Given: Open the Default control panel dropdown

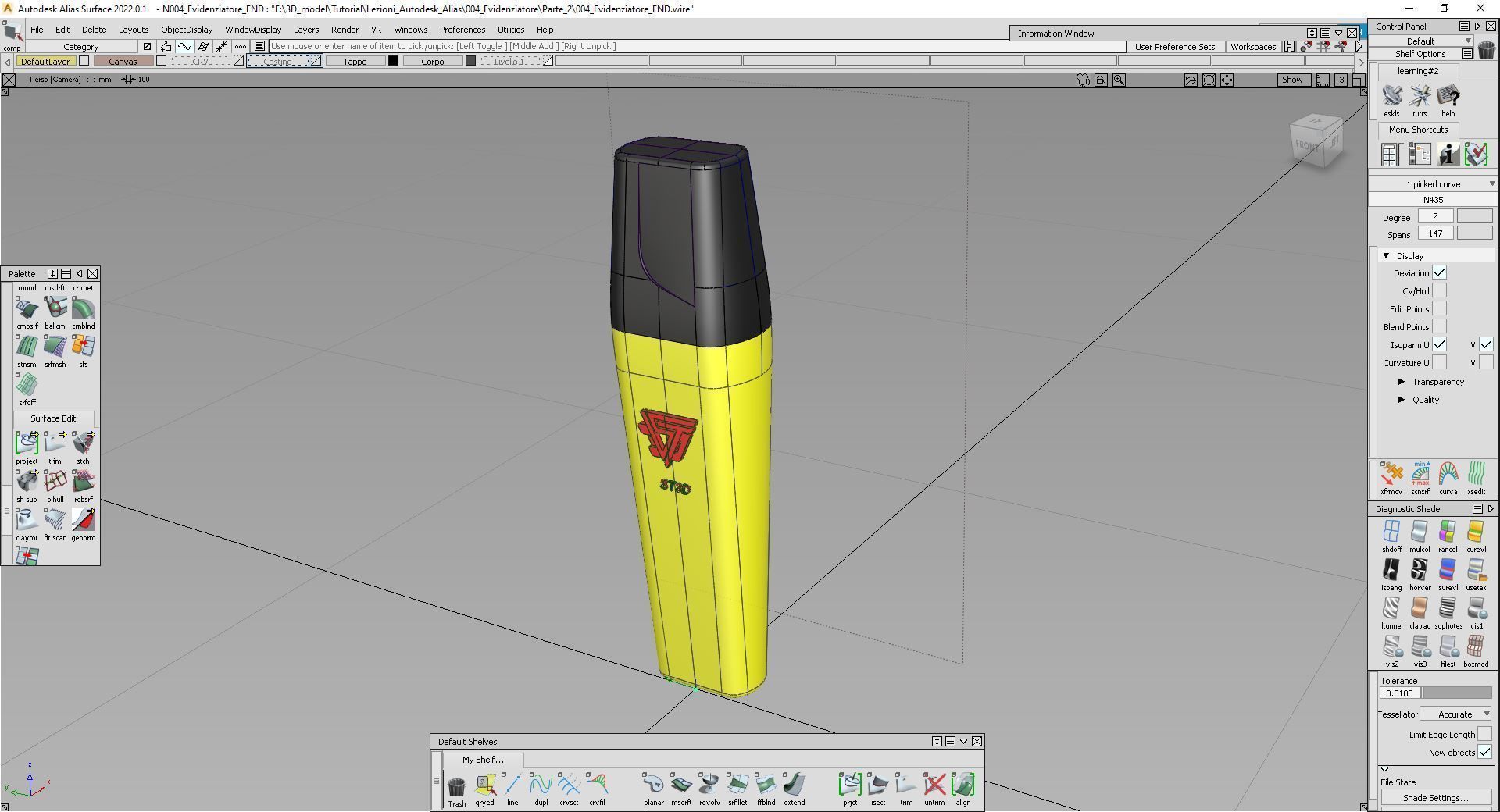Looking at the screenshot, I should tap(1421, 41).
